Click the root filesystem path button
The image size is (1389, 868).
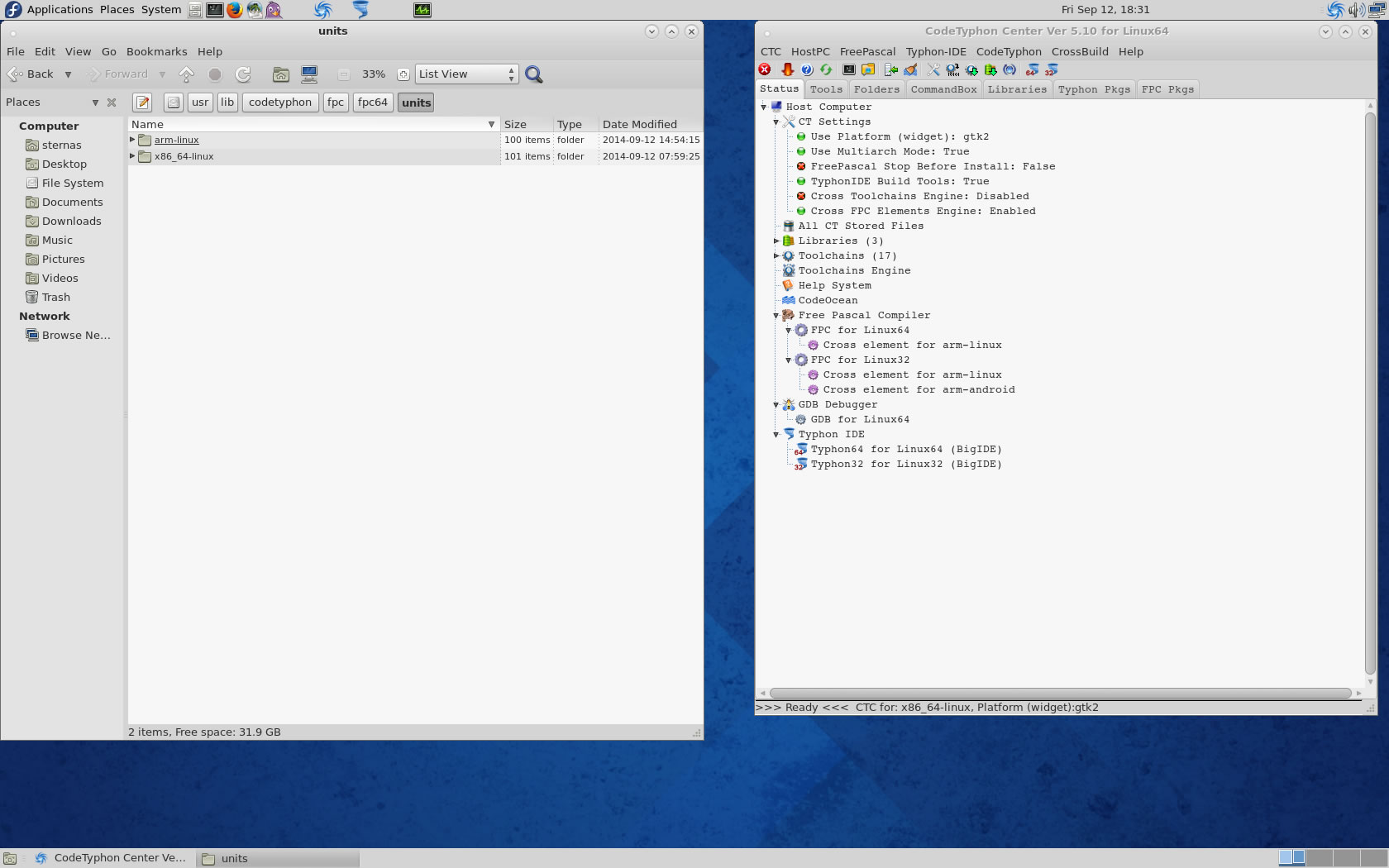(x=173, y=103)
